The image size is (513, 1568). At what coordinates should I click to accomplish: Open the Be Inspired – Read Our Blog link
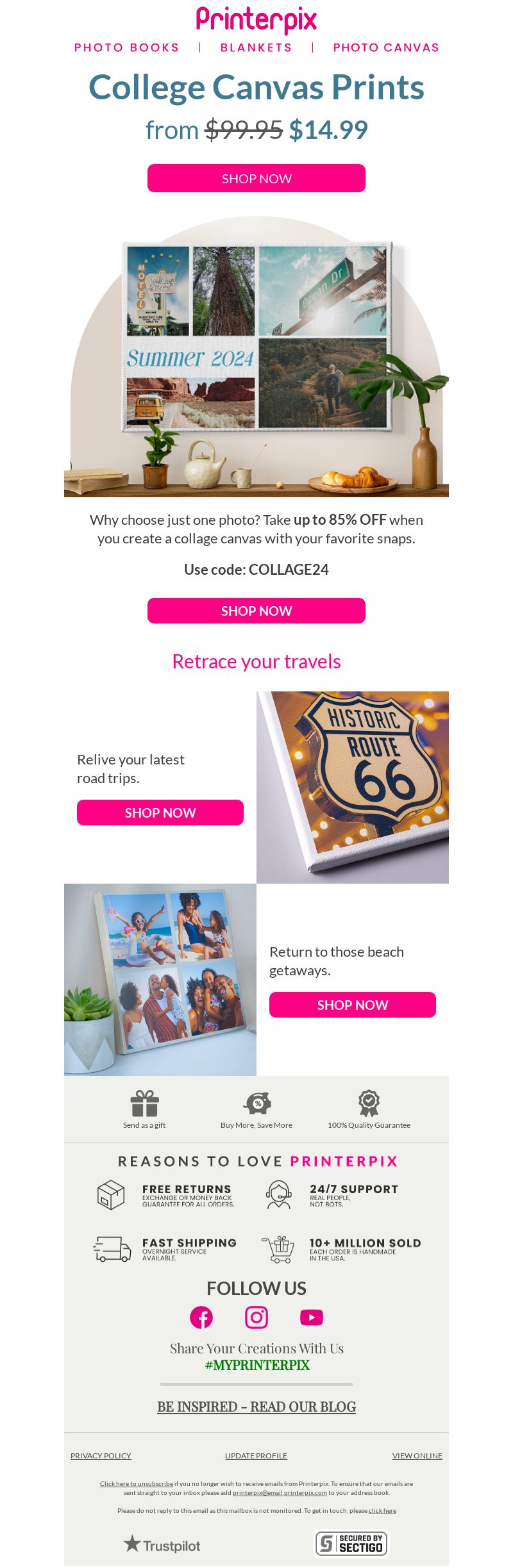coord(256,1407)
